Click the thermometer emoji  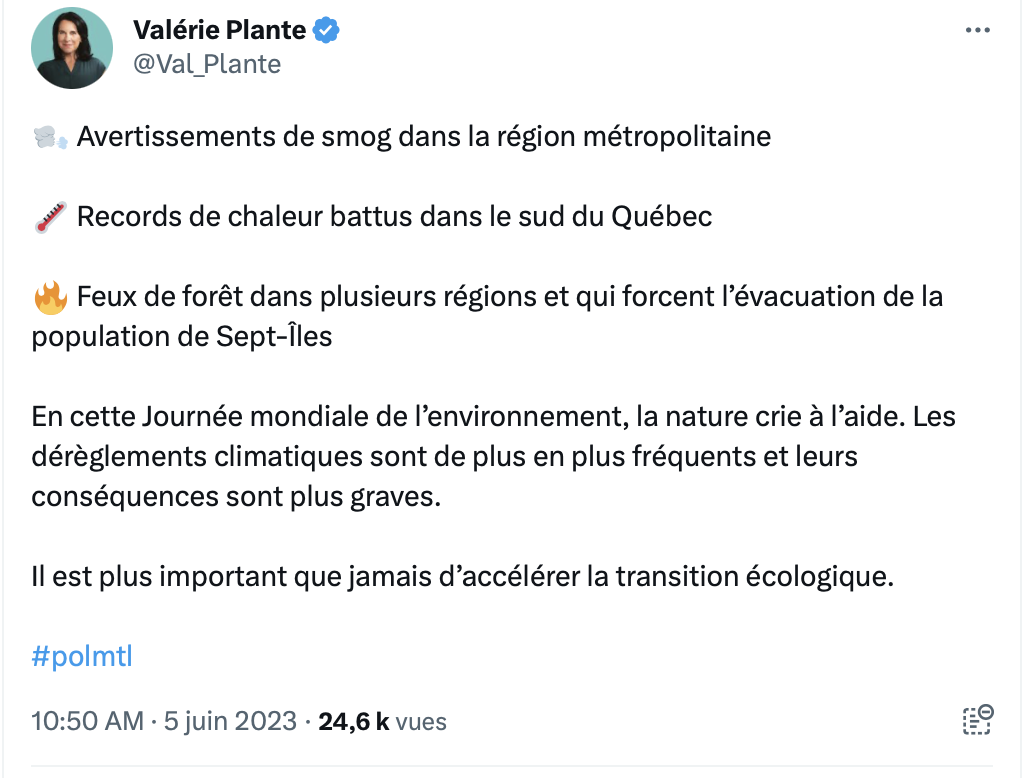[x=51, y=217]
